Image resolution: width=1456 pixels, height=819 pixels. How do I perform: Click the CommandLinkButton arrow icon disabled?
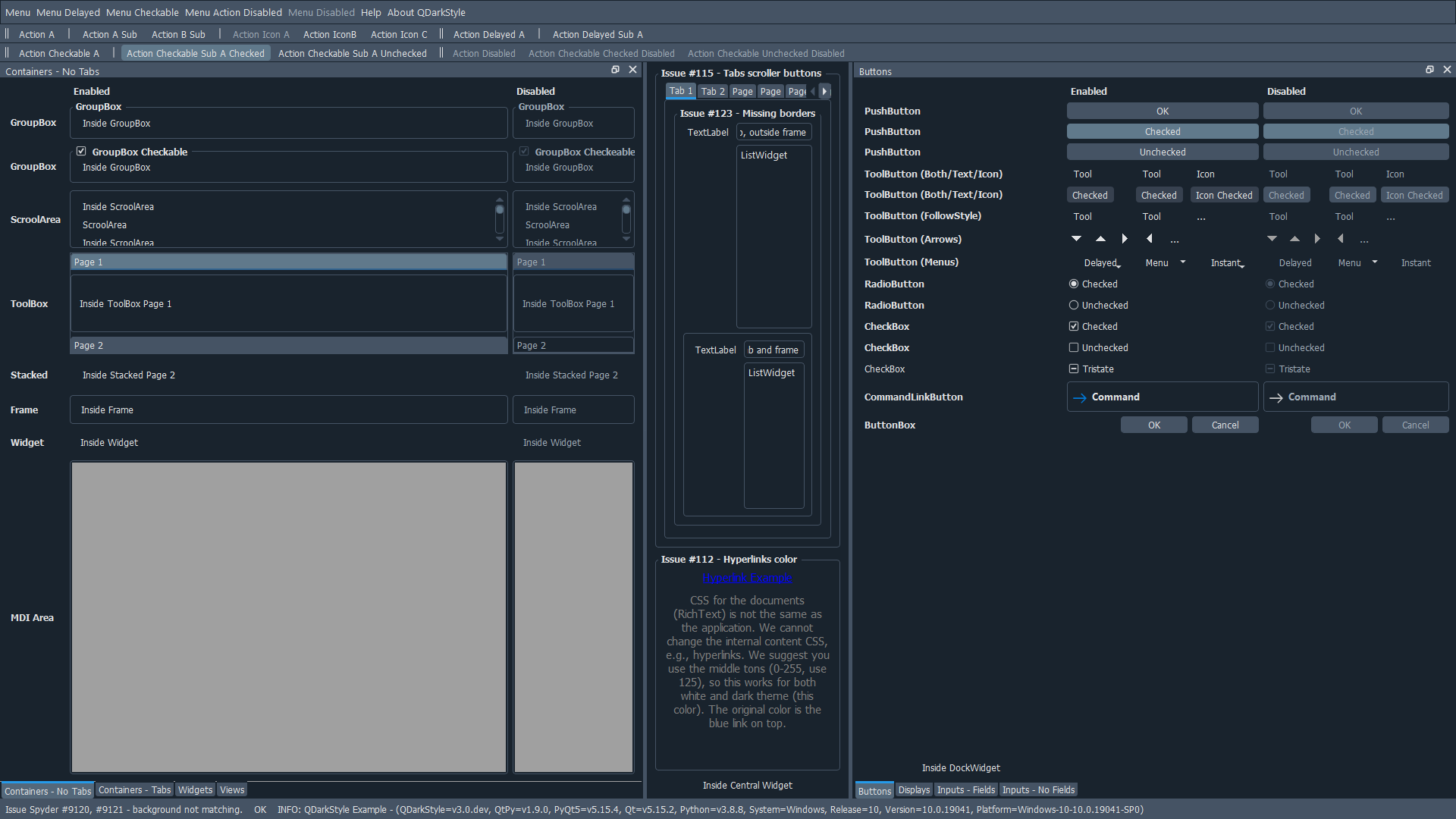point(1277,397)
